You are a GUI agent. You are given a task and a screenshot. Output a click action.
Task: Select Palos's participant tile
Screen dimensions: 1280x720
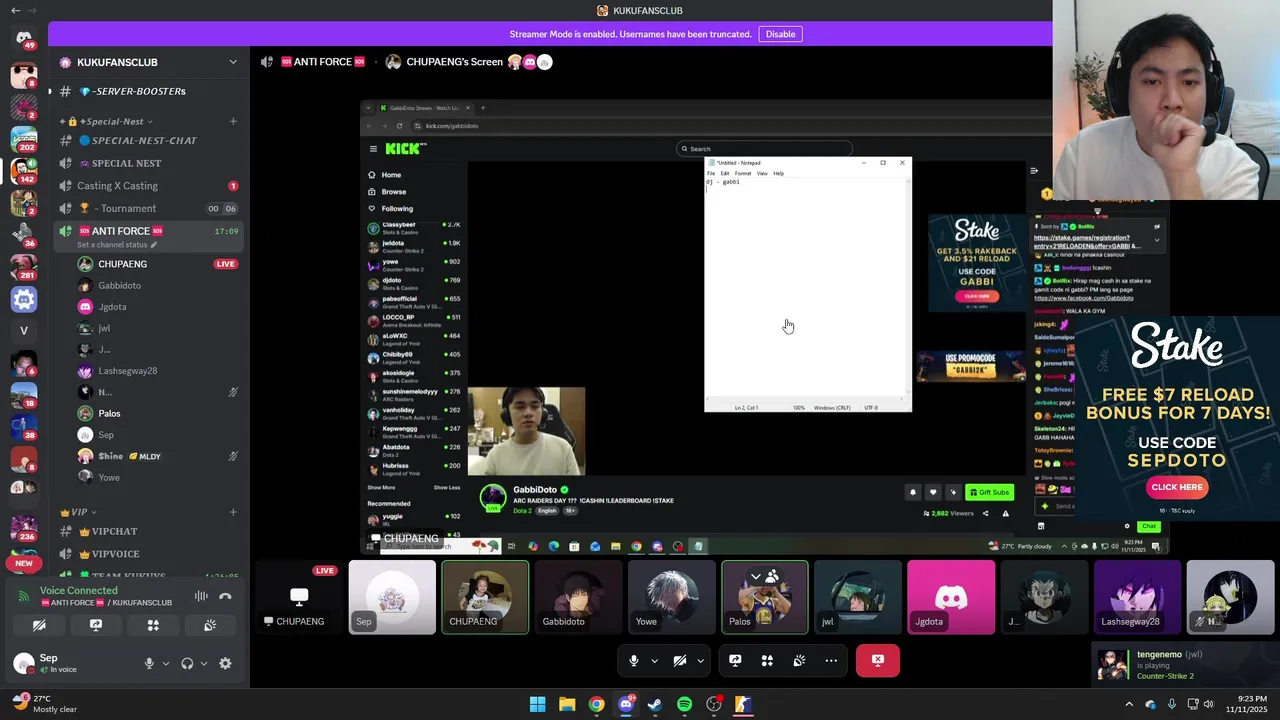point(764,597)
